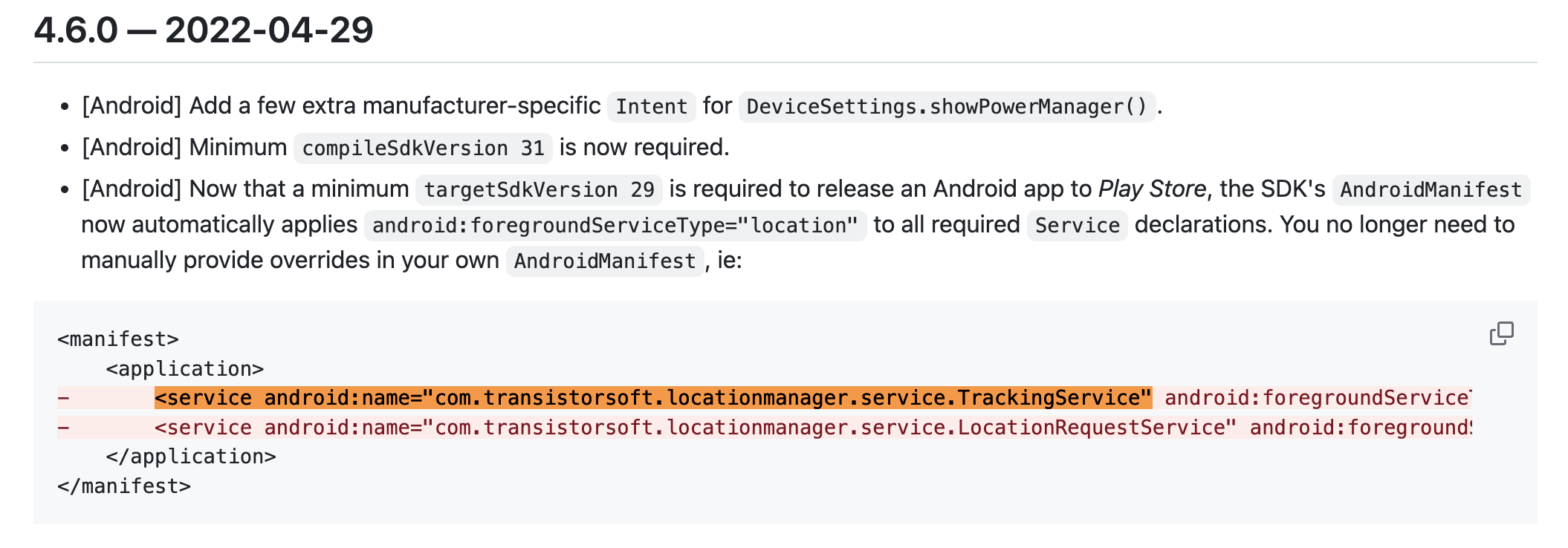Click AndroidManifest code before ', ie:'
The height and width of the screenshot is (548, 1568).
pyautogui.click(x=605, y=261)
